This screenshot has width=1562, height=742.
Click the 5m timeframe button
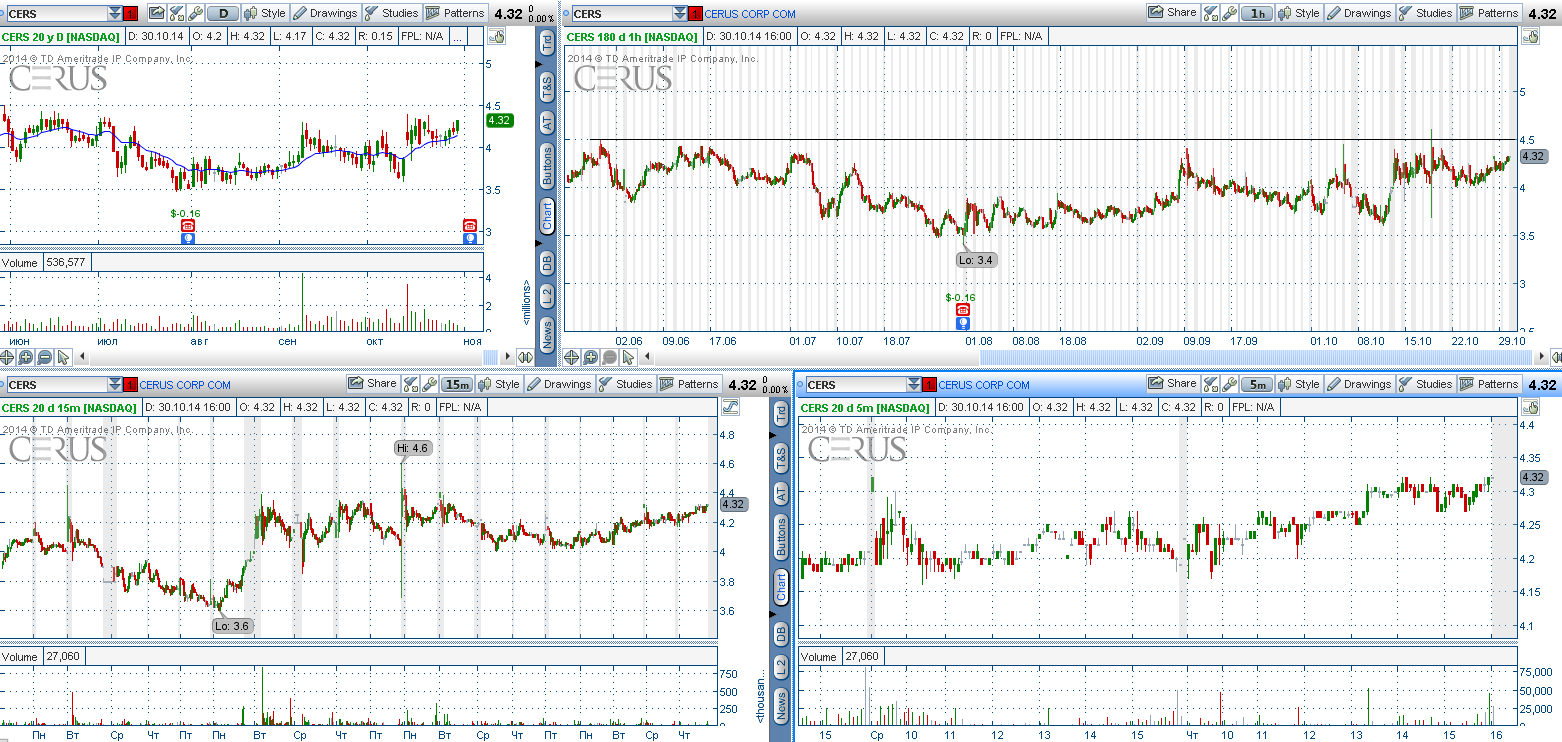(x=1257, y=384)
